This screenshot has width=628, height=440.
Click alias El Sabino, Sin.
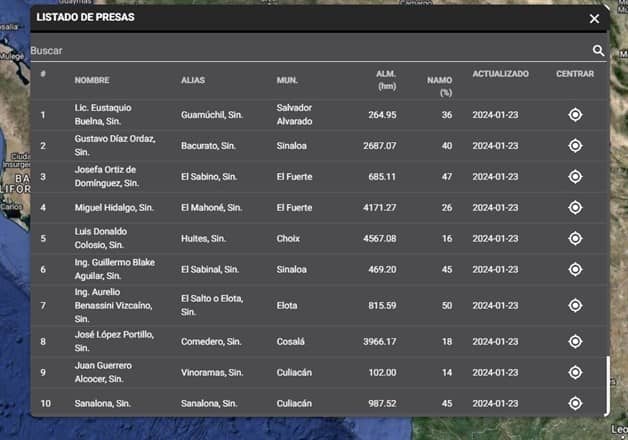pyautogui.click(x=209, y=177)
